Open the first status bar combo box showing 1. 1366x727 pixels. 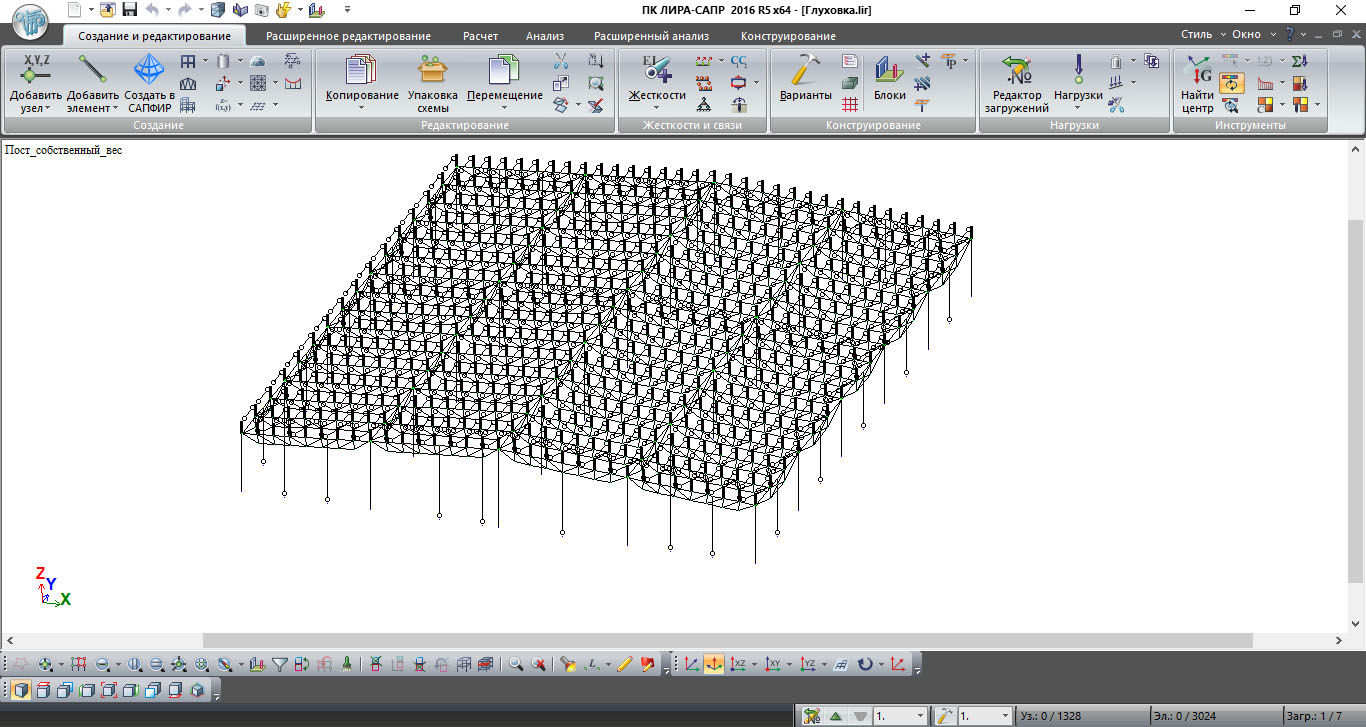coord(900,716)
